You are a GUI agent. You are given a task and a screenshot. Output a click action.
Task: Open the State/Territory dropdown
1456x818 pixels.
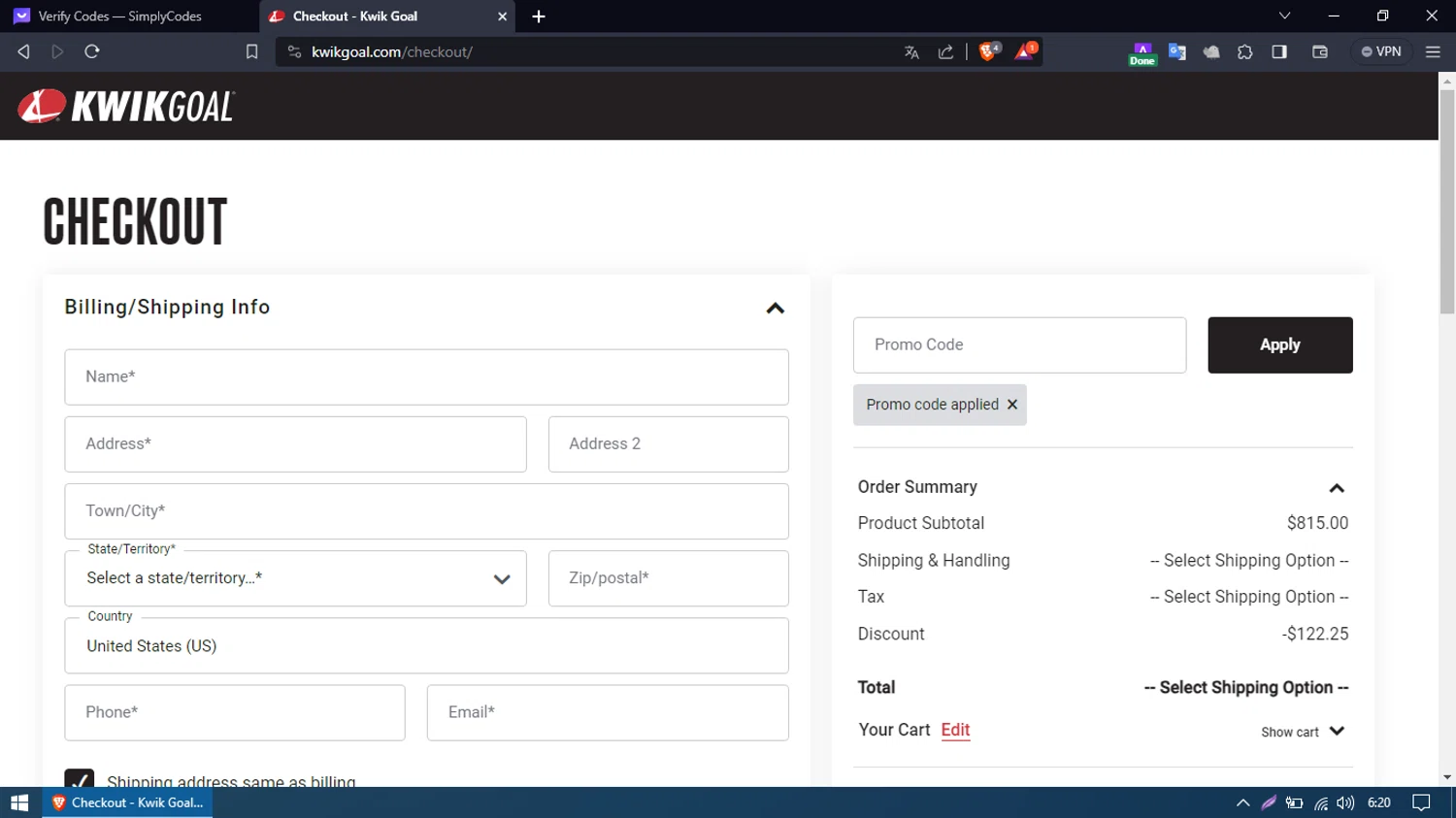click(295, 578)
